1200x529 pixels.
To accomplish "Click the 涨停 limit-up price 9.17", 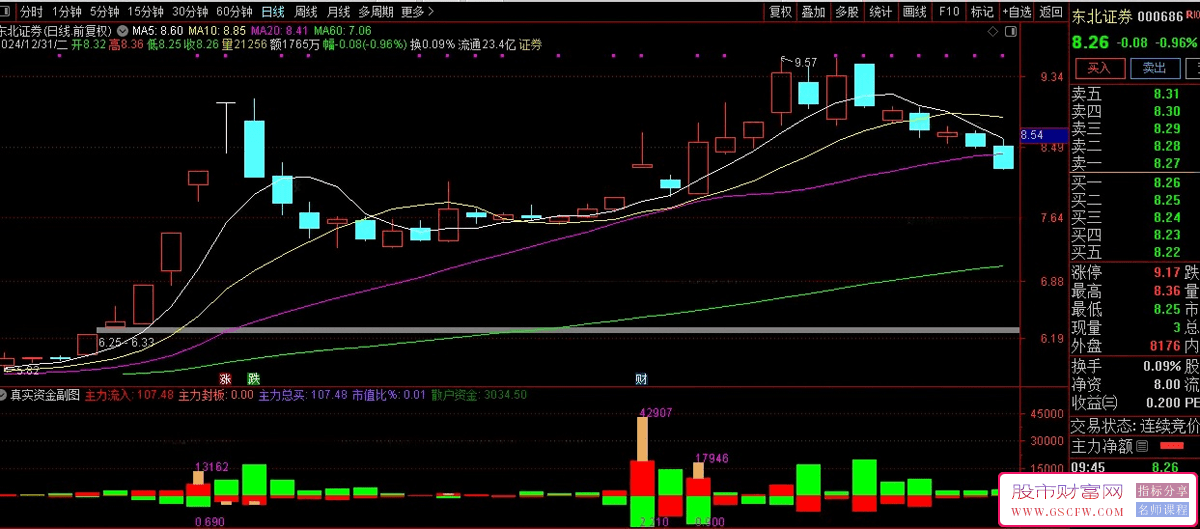I will pyautogui.click(x=1167, y=272).
